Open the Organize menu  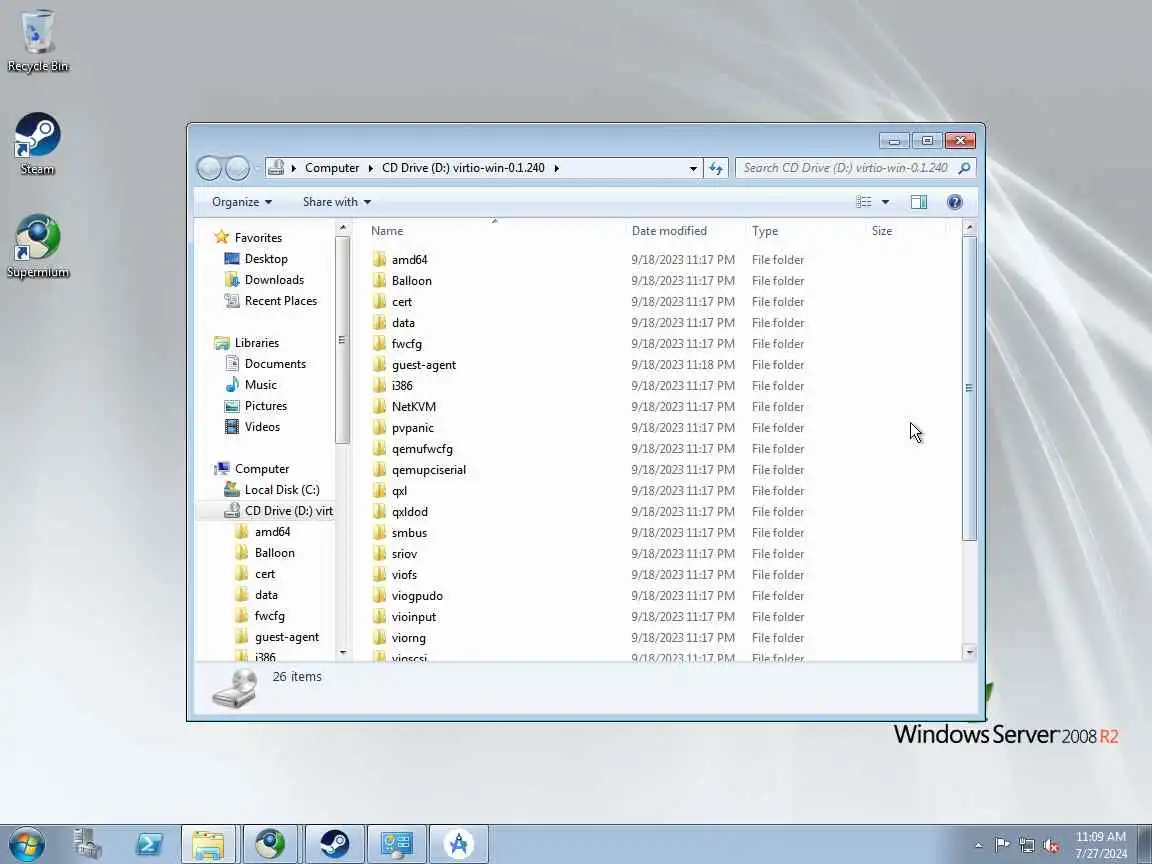coord(242,202)
